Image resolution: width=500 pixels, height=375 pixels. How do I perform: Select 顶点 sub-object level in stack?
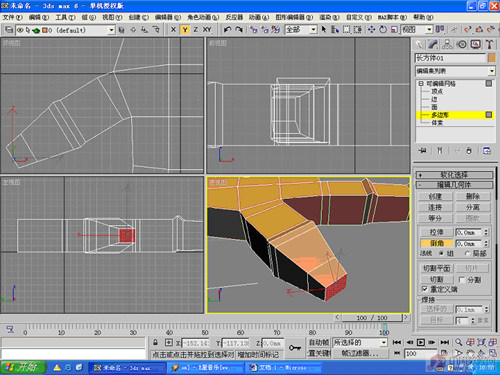tap(437, 91)
